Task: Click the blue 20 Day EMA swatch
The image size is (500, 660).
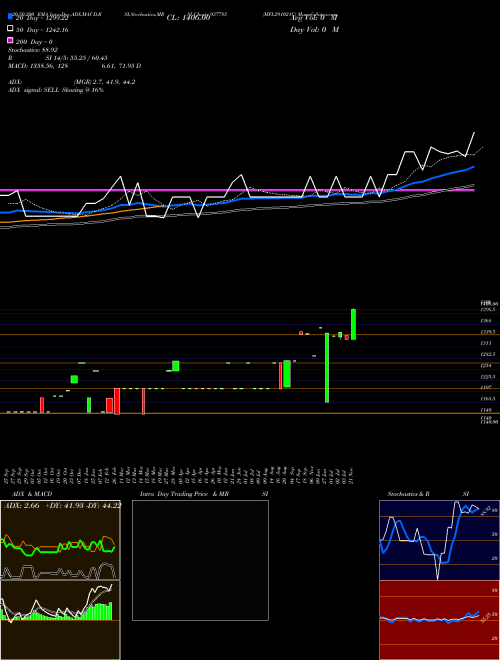Action: click(10, 17)
